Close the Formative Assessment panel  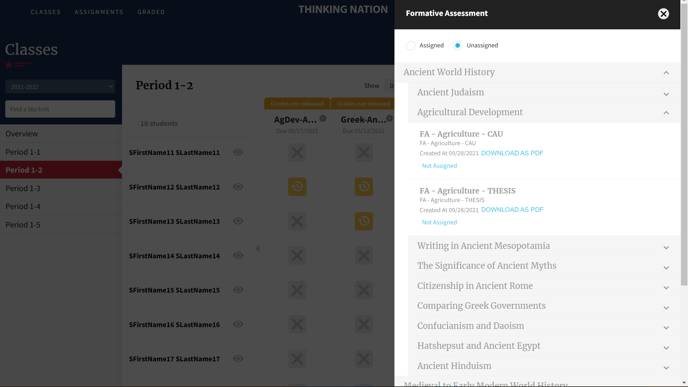point(663,14)
